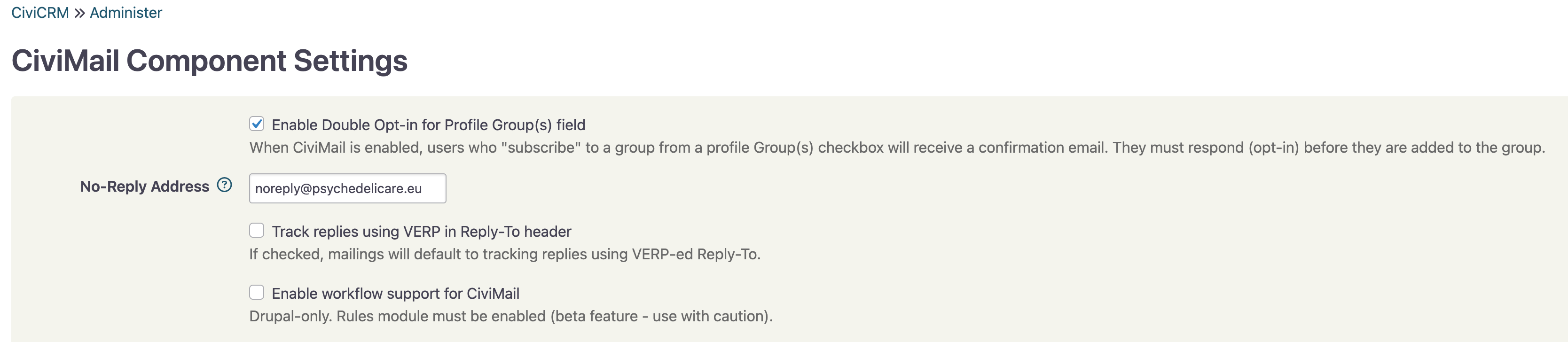
Task: Click the CiviMail Component Settings heading
Action: (209, 61)
